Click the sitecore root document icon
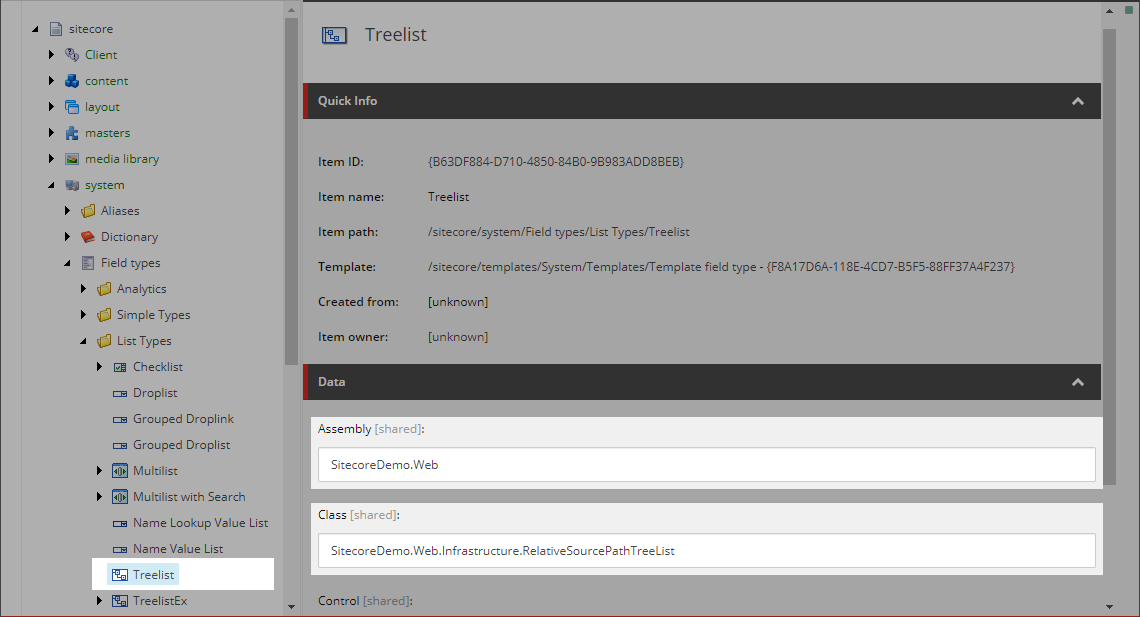Viewport: 1140px width, 617px height. tap(56, 29)
